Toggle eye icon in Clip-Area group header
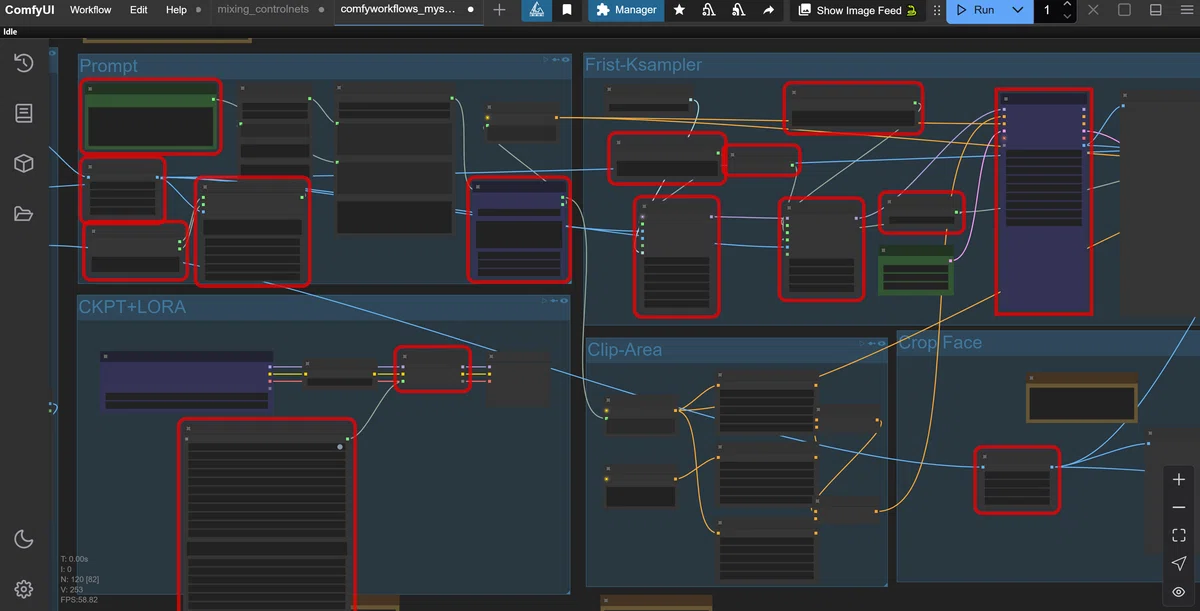Screen dimensions: 1200x611 click(881, 343)
